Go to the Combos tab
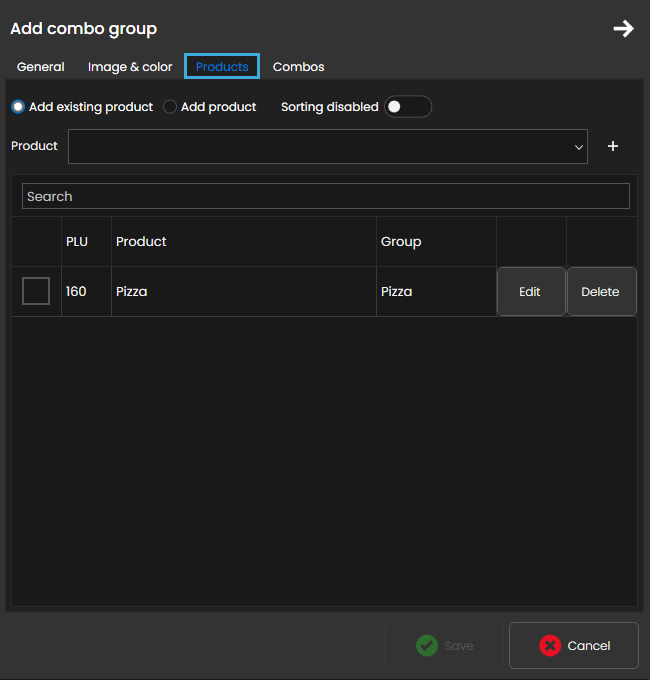 (298, 67)
